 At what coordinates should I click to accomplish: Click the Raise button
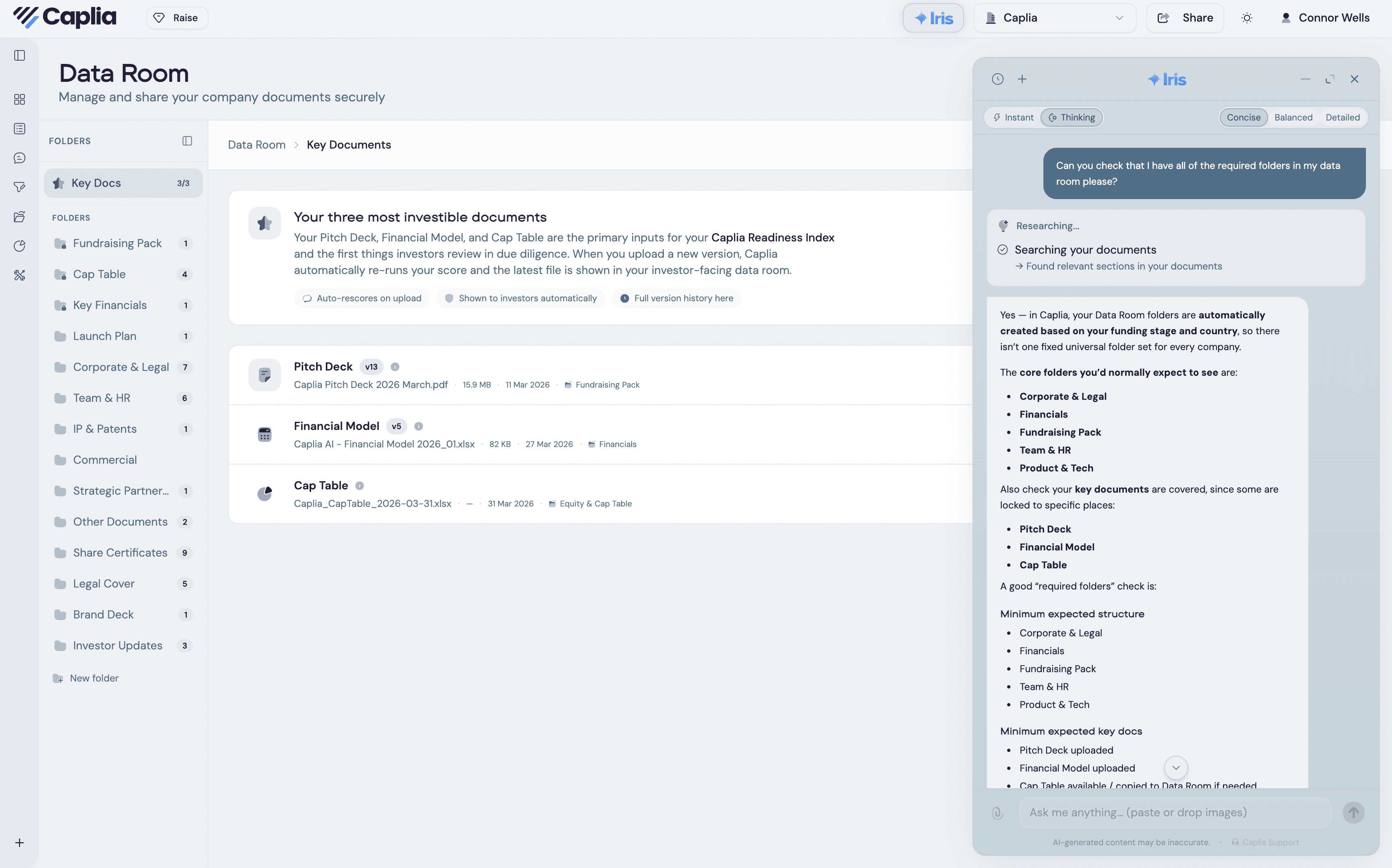click(177, 18)
